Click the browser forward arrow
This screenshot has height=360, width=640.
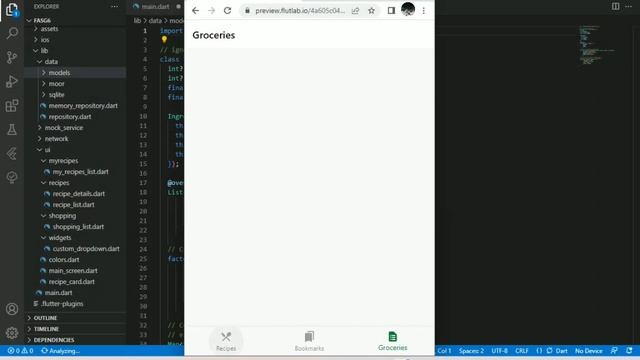211,11
